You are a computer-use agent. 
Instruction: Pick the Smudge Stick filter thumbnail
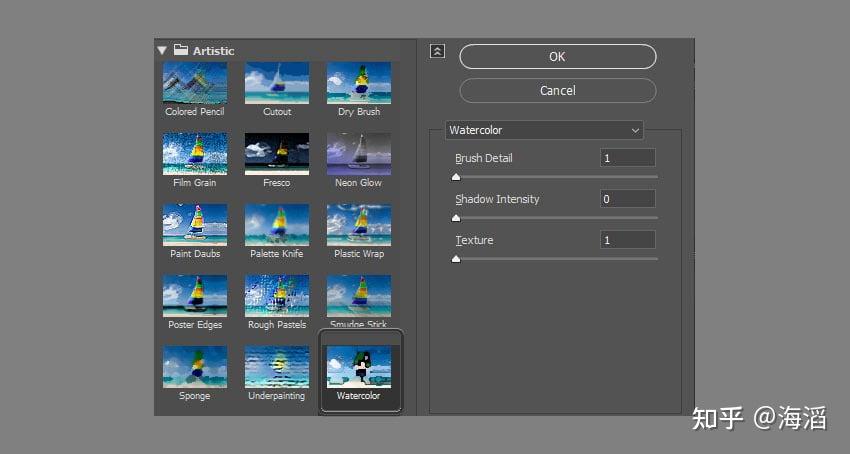pos(359,296)
